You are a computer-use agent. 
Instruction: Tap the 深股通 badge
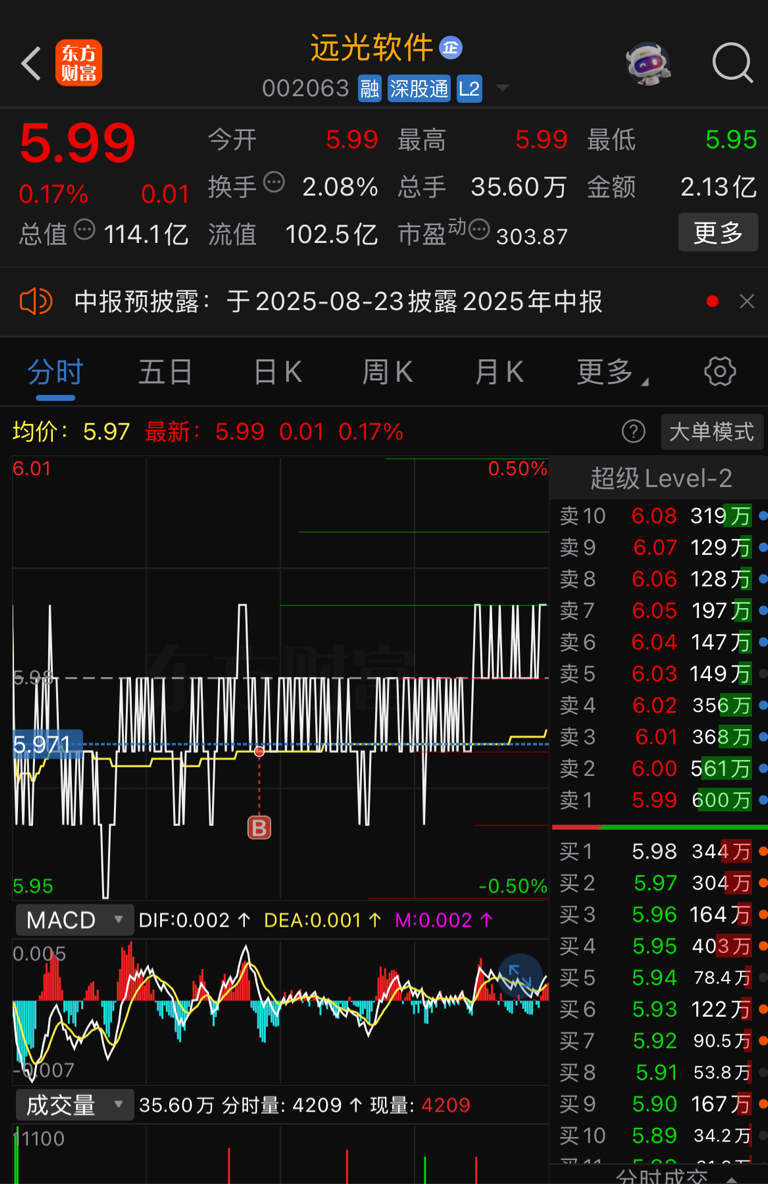419,89
